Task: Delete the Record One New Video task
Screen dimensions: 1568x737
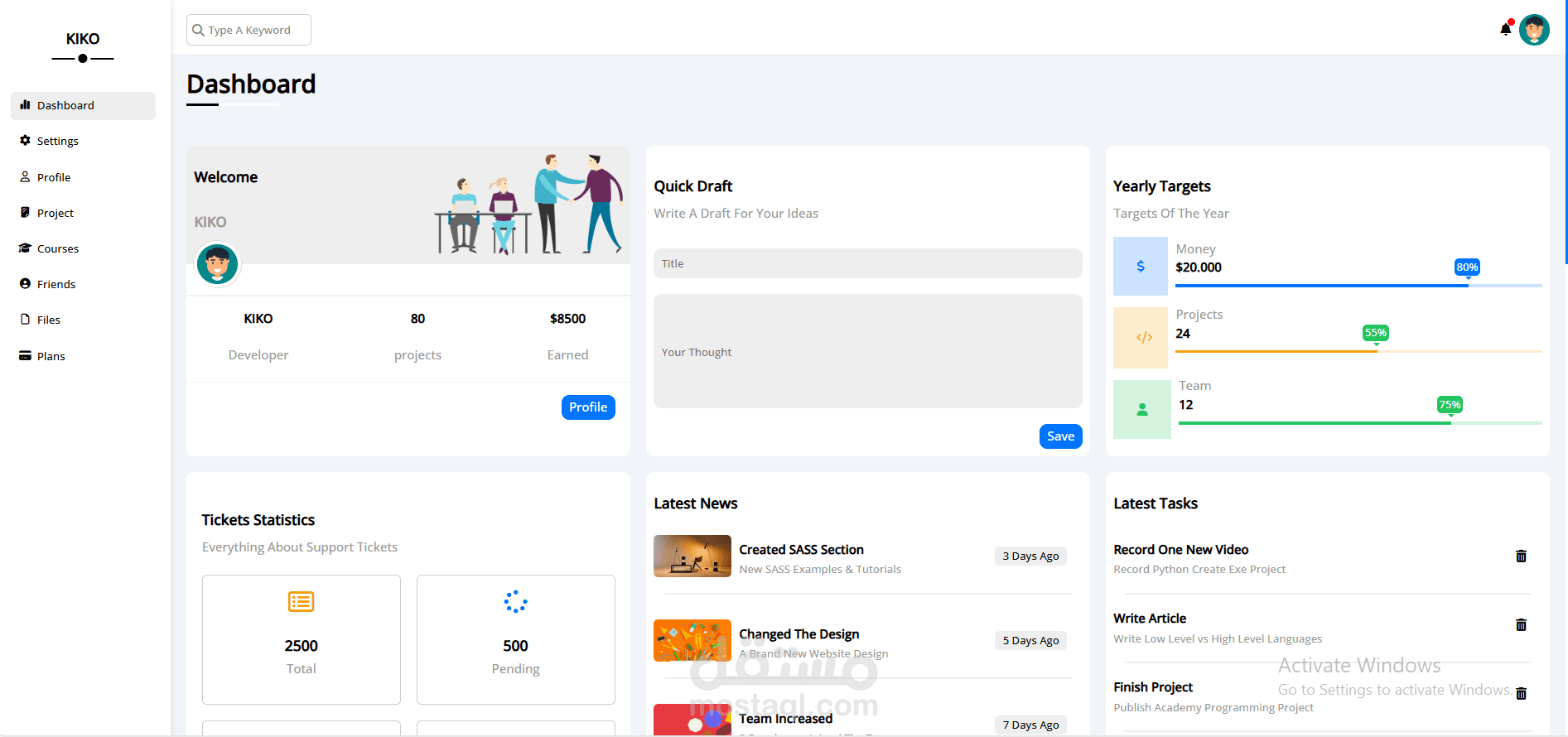Action: click(x=1521, y=556)
